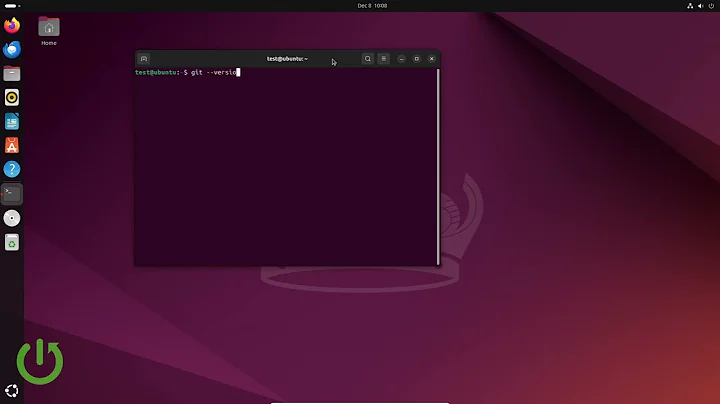Click the Terminal scrollbar

tap(438, 167)
